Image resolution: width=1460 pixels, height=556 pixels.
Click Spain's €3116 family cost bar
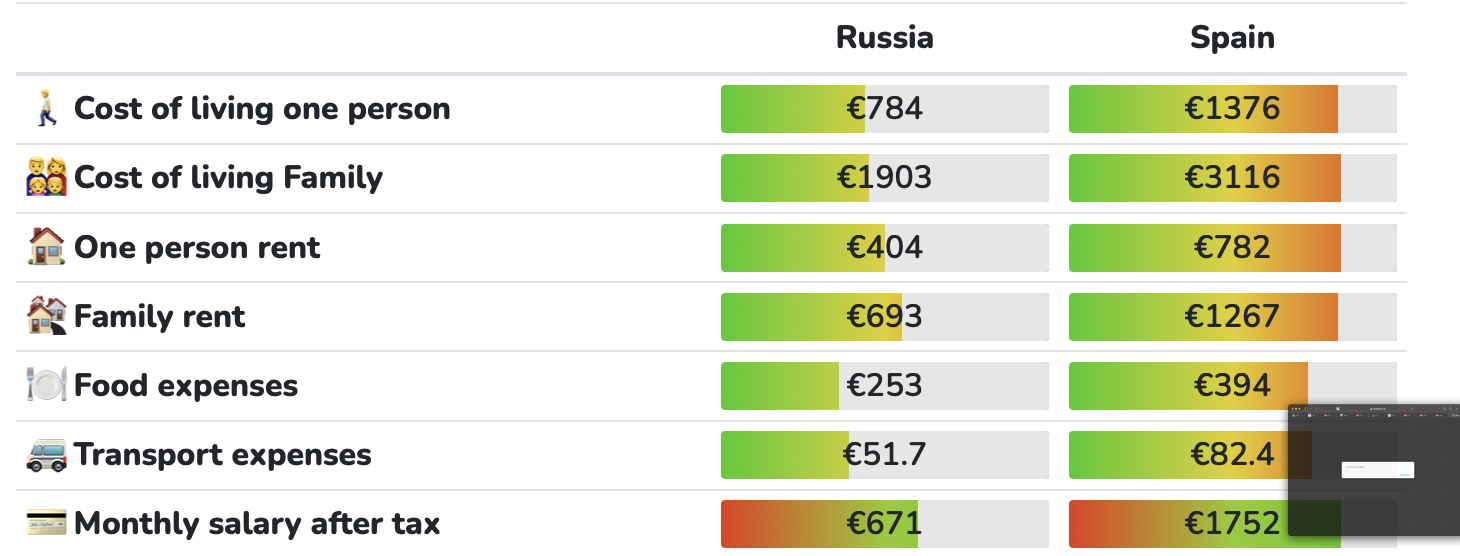[1232, 178]
